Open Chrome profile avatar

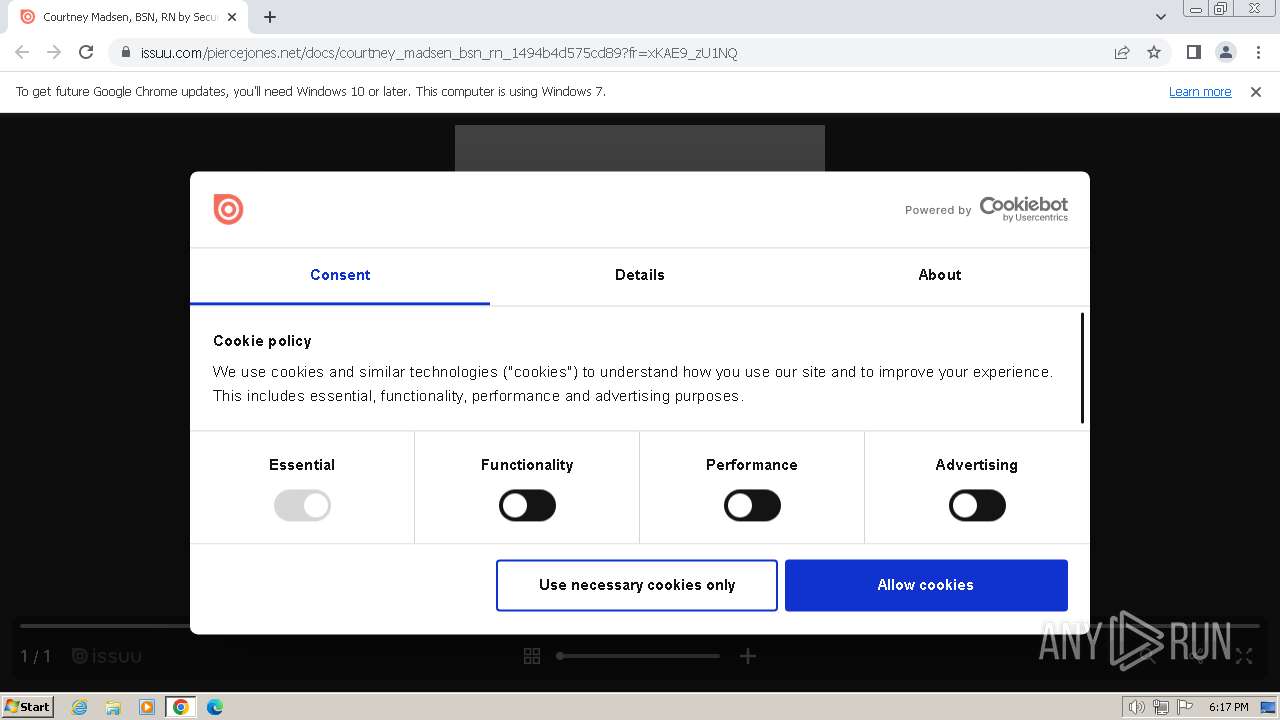click(x=1226, y=52)
